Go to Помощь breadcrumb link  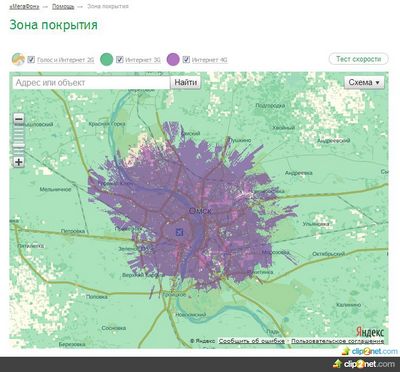63,7
